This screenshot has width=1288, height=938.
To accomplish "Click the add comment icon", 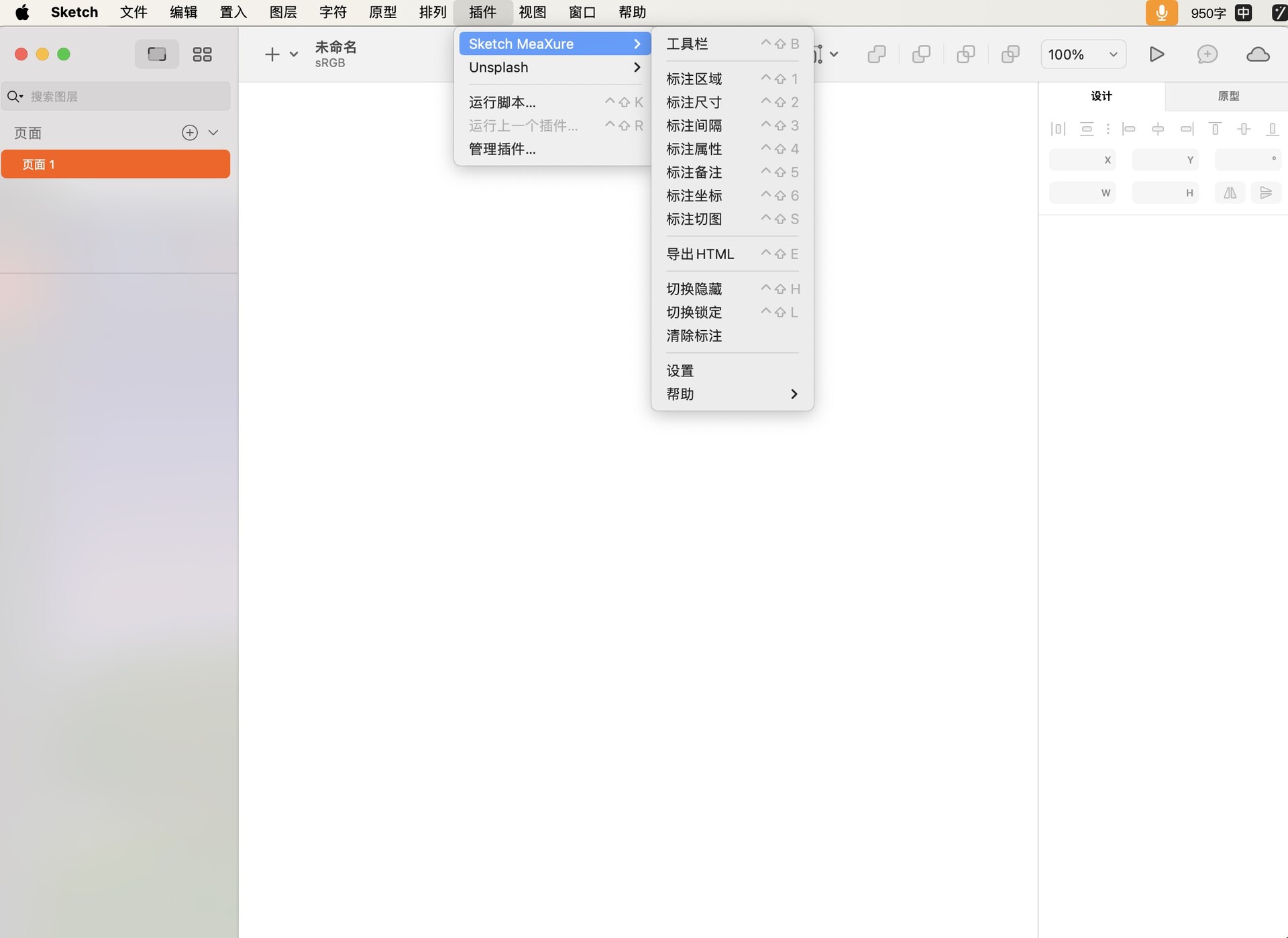I will click(x=1207, y=54).
